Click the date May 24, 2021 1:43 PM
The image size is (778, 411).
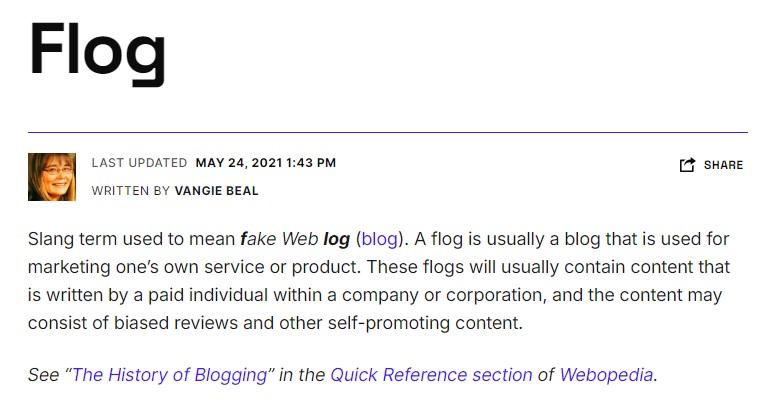[266, 163]
